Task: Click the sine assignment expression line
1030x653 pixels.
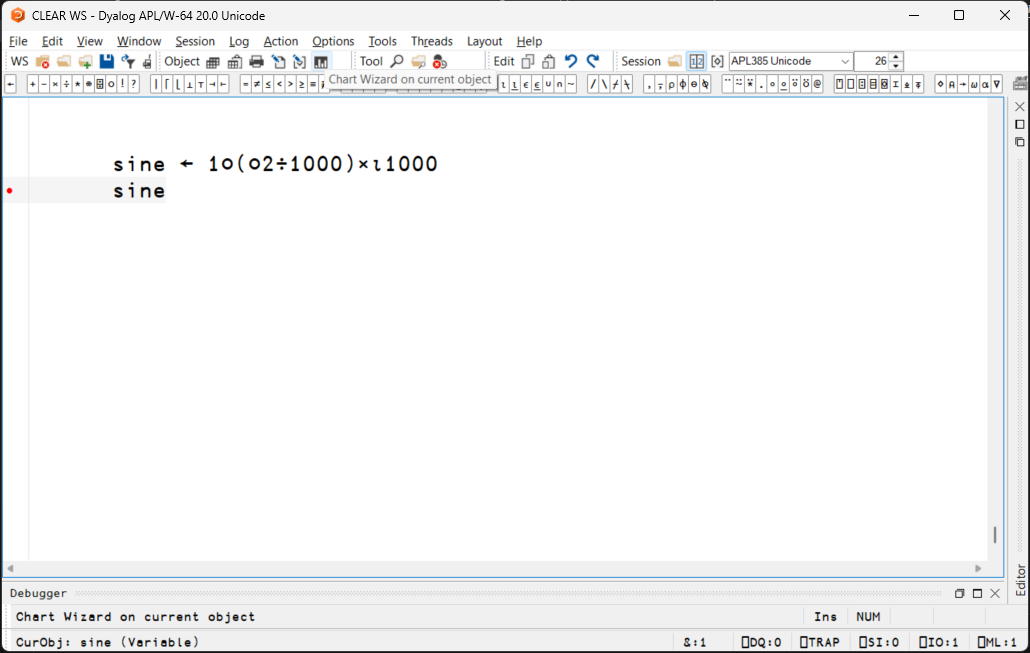Action: click(x=275, y=164)
